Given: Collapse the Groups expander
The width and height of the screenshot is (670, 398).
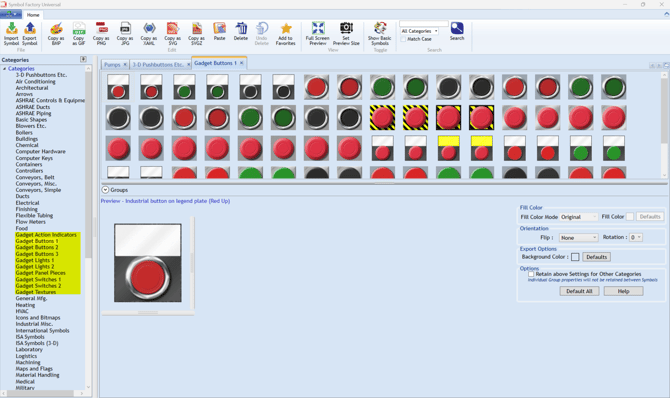Looking at the screenshot, I should point(105,190).
